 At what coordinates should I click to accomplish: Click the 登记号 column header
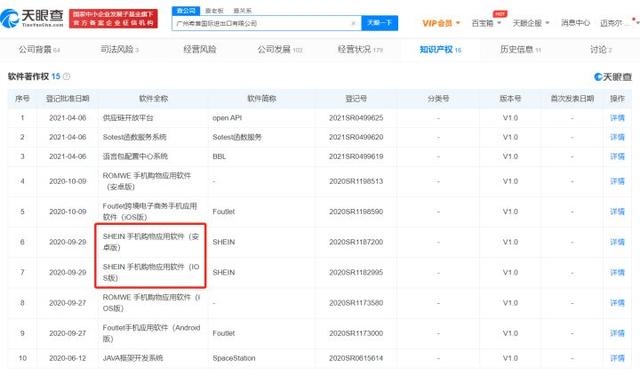356,98
